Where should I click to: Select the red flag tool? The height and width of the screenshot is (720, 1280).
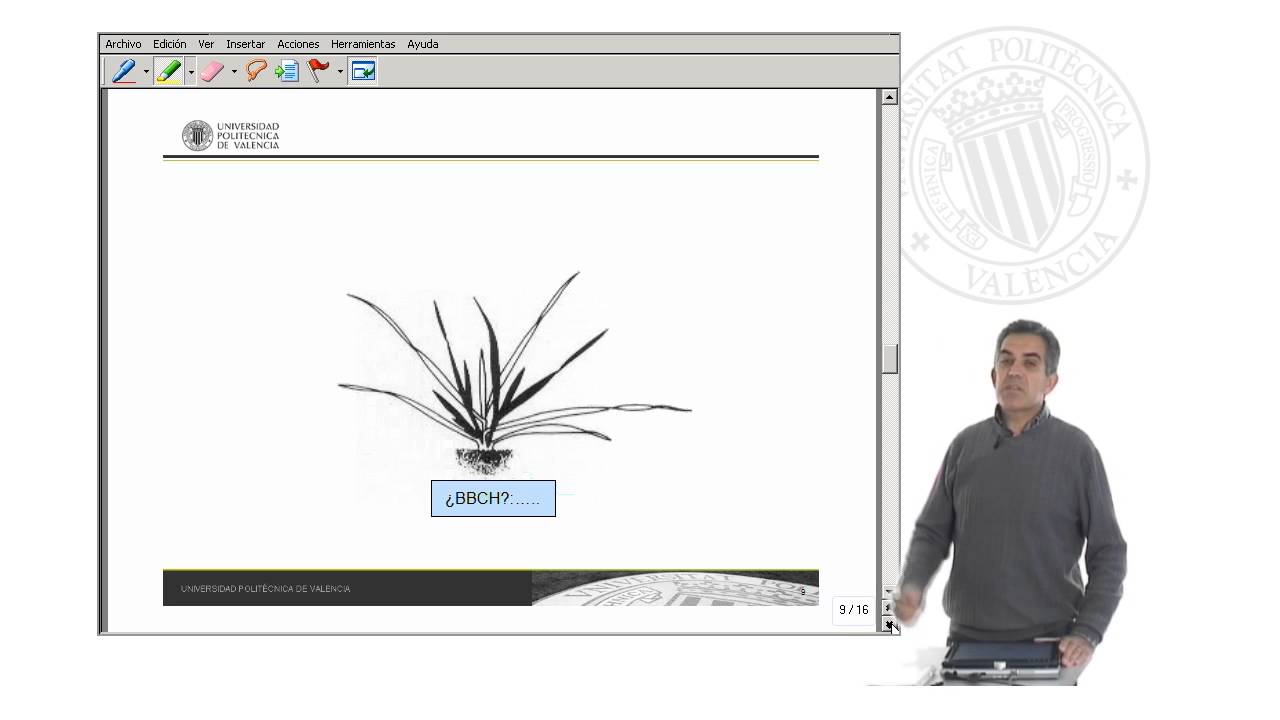[x=318, y=71]
